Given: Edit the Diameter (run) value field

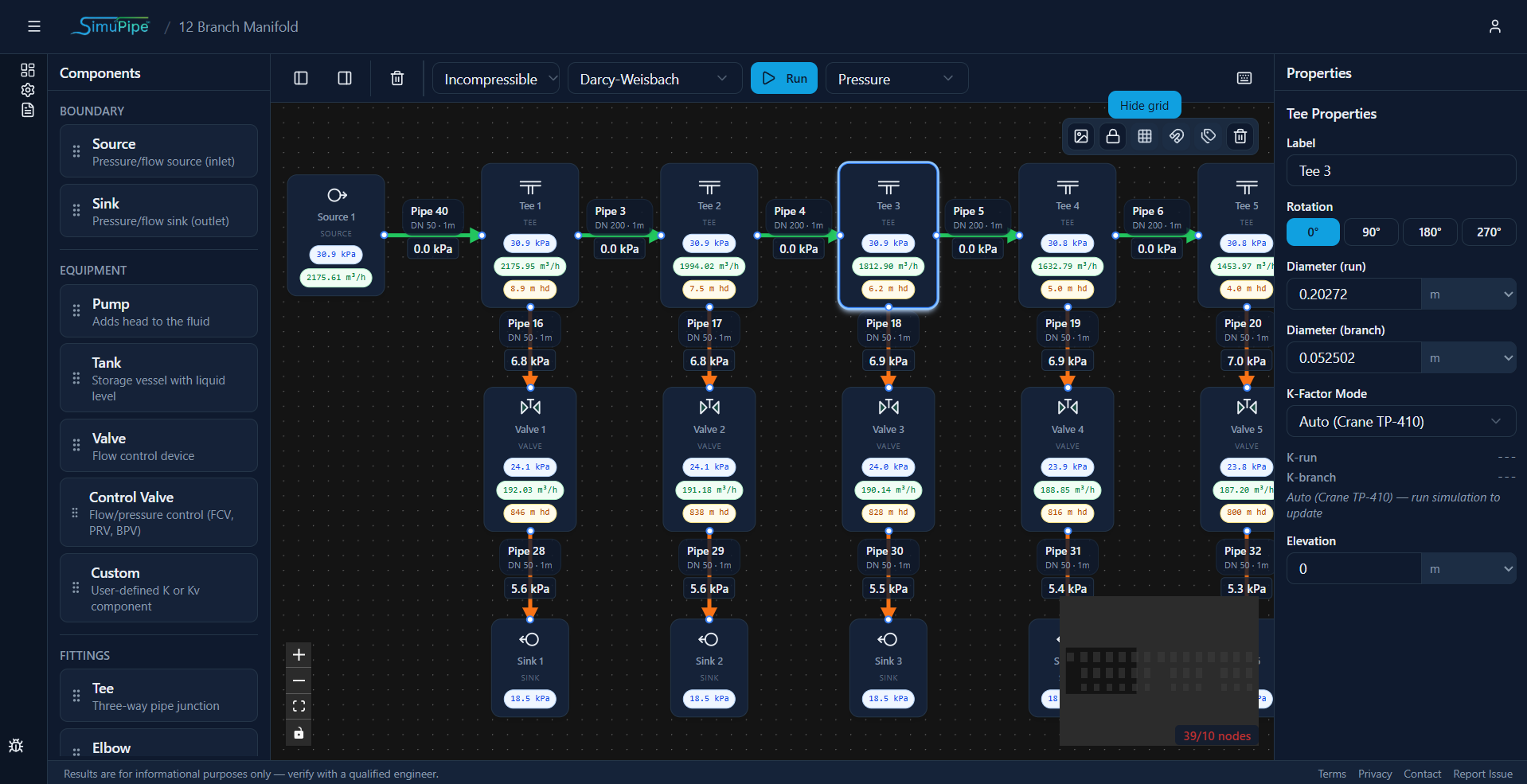Looking at the screenshot, I should click(1353, 294).
